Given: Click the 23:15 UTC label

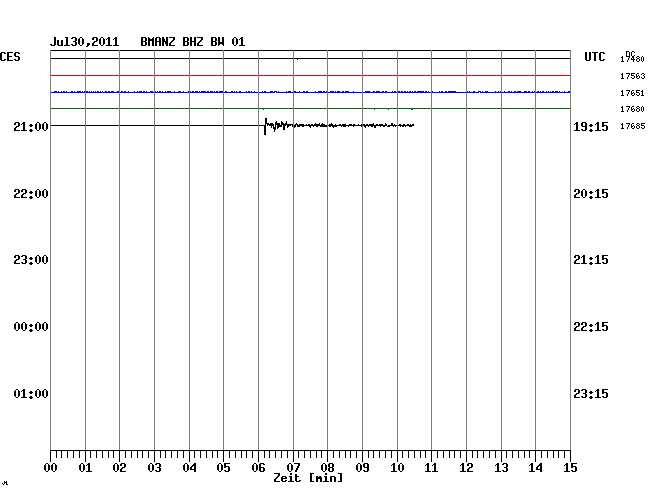Looking at the screenshot, I should coord(591,393).
